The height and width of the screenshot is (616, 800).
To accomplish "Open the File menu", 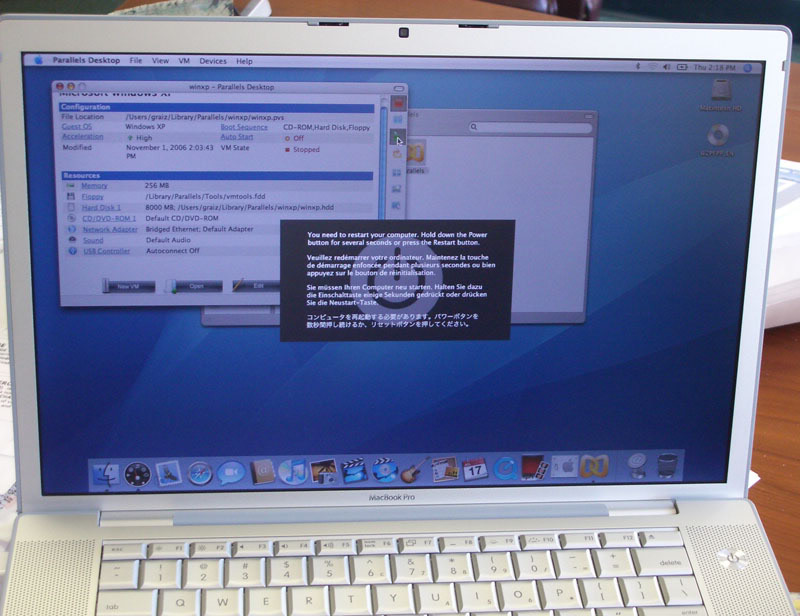I will (136, 61).
